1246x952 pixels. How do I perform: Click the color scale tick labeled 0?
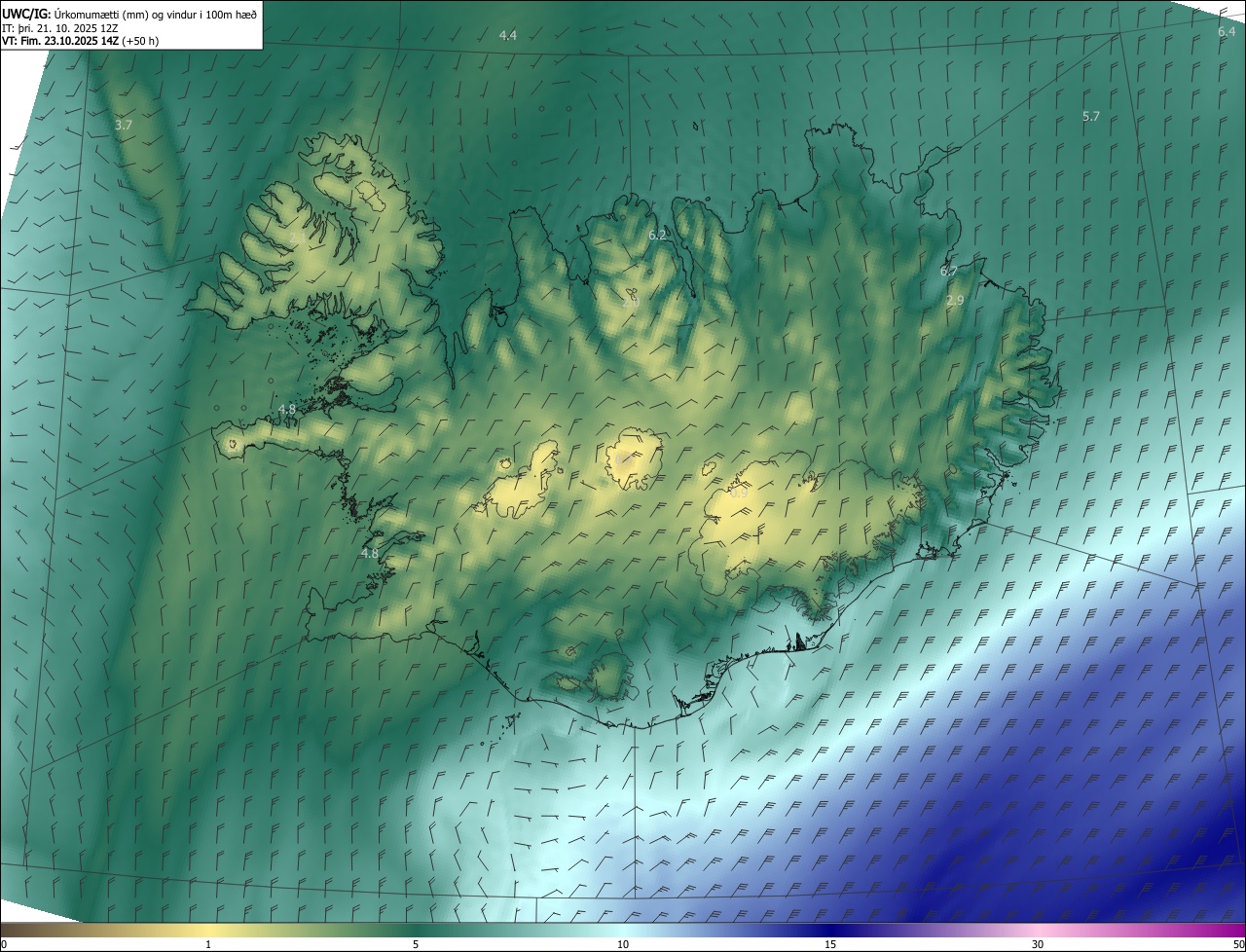tap(4, 944)
